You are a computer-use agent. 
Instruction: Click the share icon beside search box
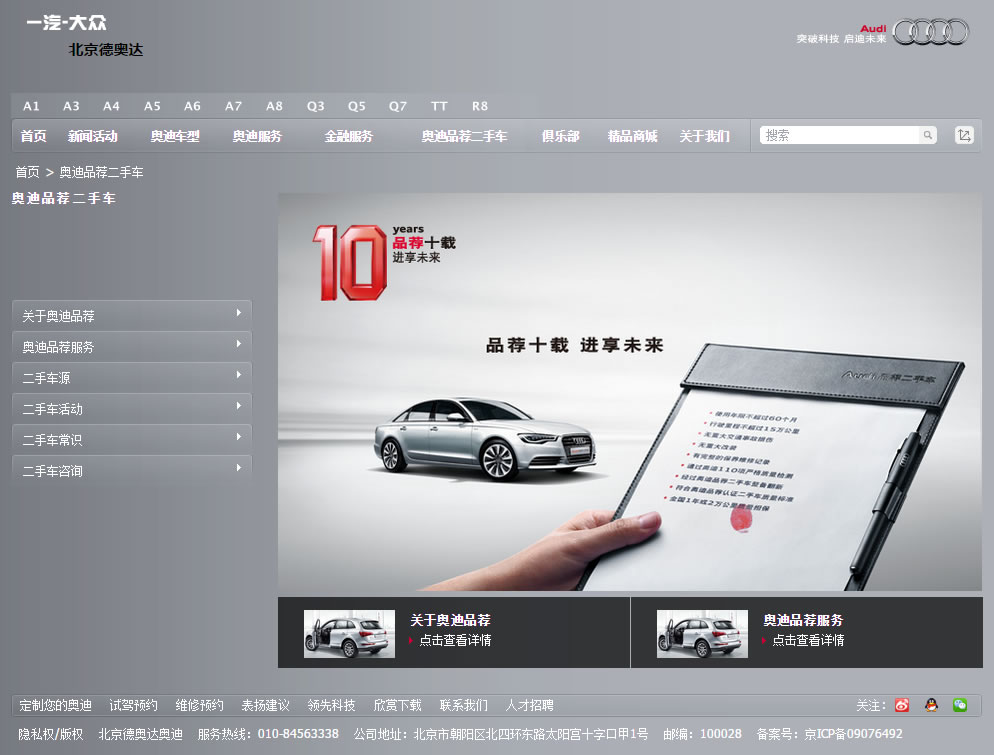pyautogui.click(x=964, y=135)
